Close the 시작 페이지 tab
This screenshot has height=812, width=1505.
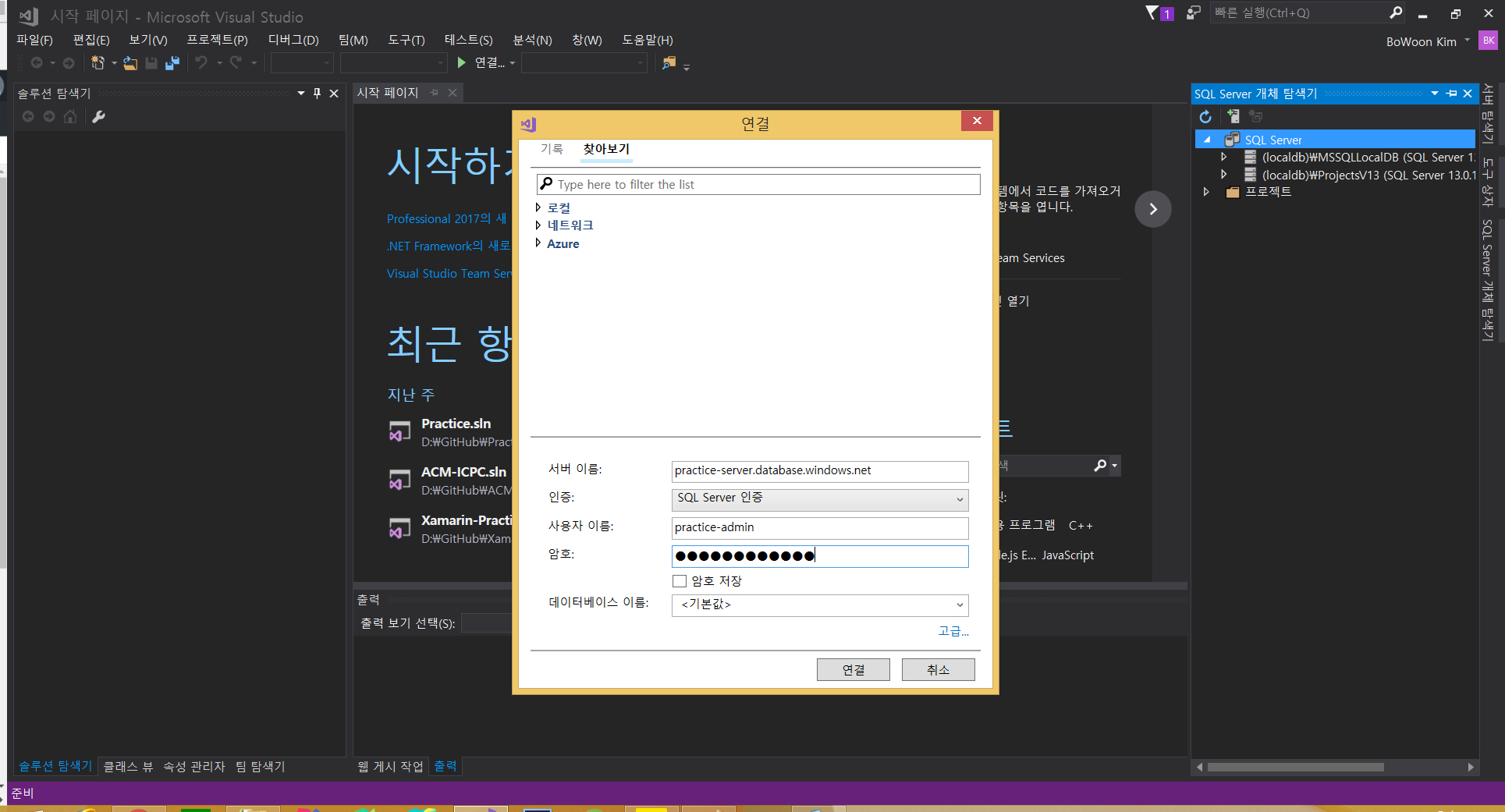[452, 93]
